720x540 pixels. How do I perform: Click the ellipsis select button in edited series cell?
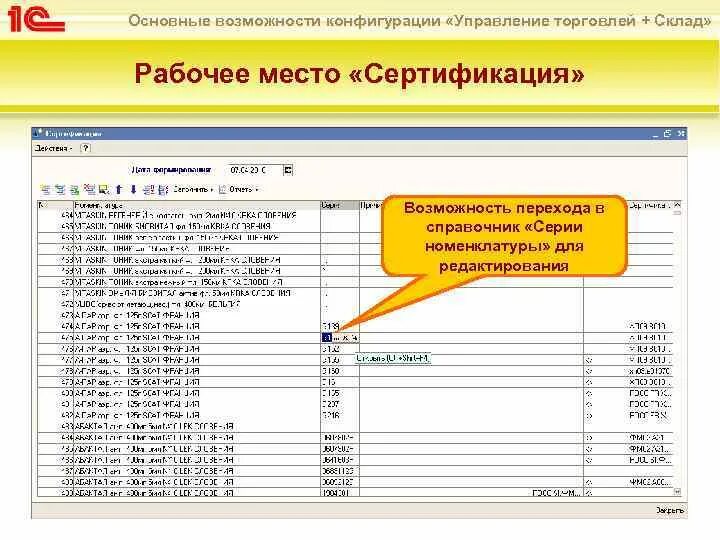[338, 338]
